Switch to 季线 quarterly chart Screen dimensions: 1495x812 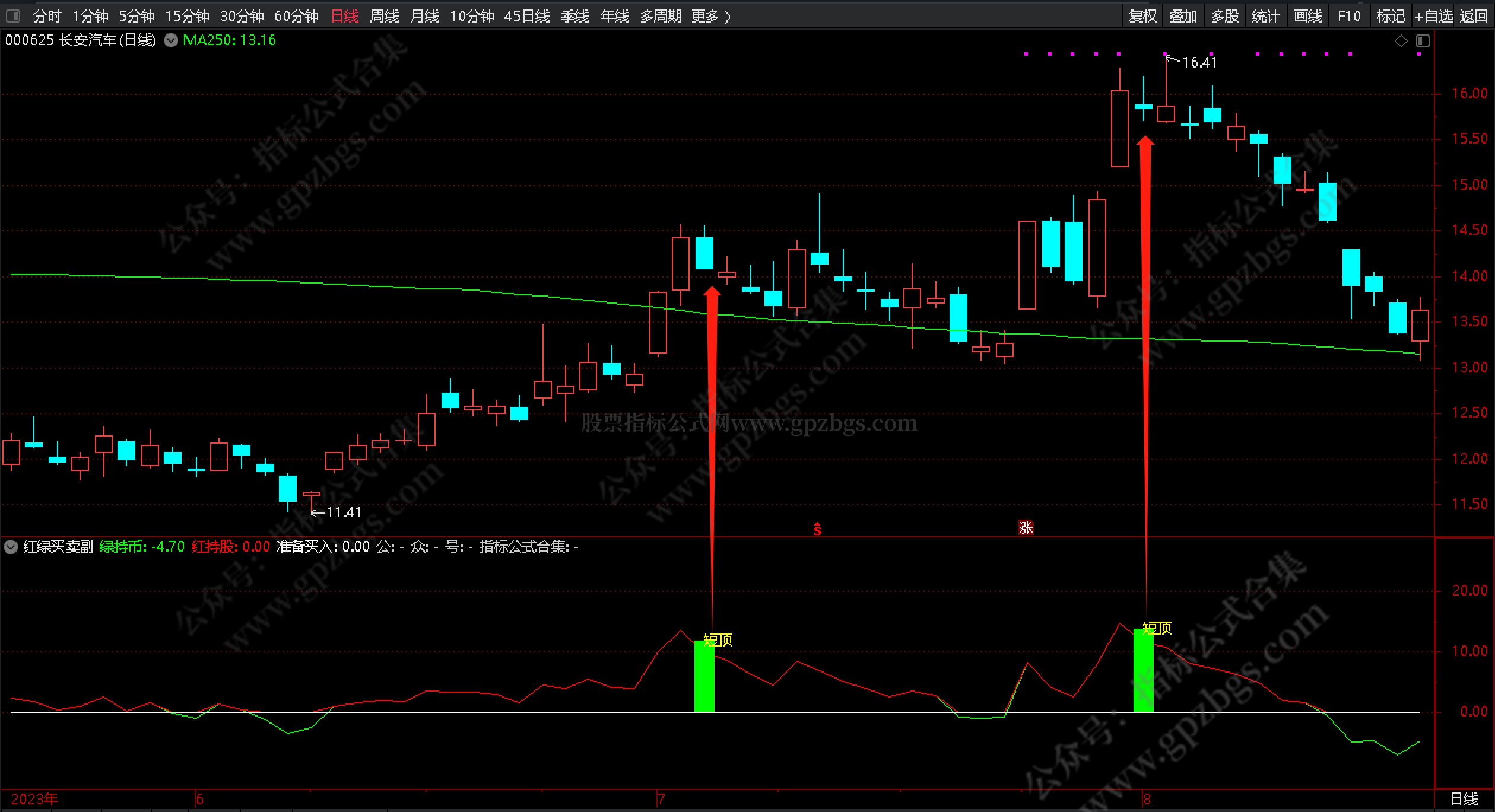[575, 16]
